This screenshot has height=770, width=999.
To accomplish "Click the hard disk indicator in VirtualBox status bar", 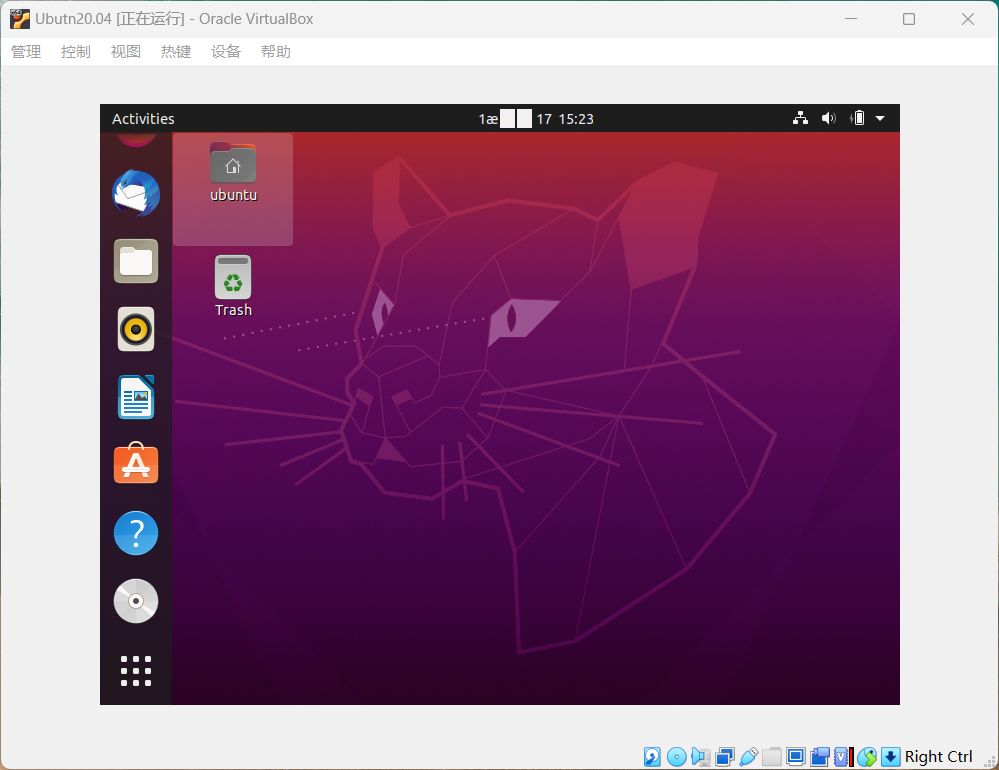I will tap(652, 757).
